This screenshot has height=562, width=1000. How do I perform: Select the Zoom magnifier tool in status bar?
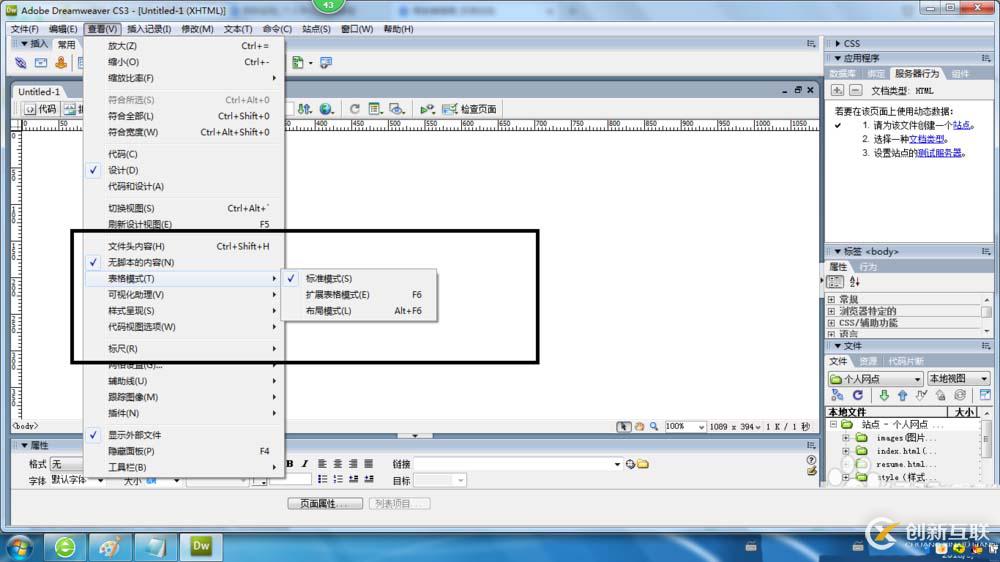pos(654,427)
